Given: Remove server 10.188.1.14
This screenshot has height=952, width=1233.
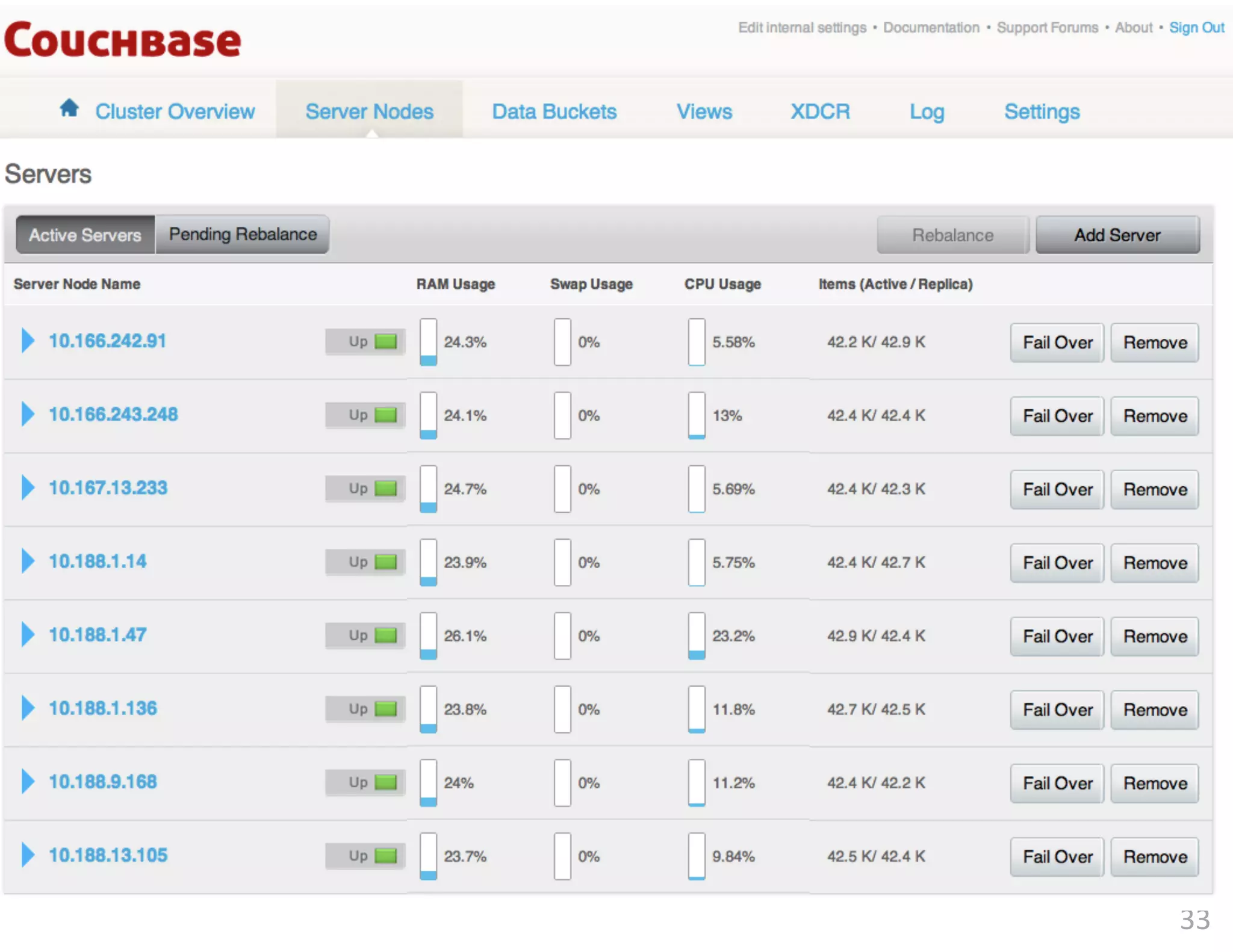Looking at the screenshot, I should click(1155, 563).
